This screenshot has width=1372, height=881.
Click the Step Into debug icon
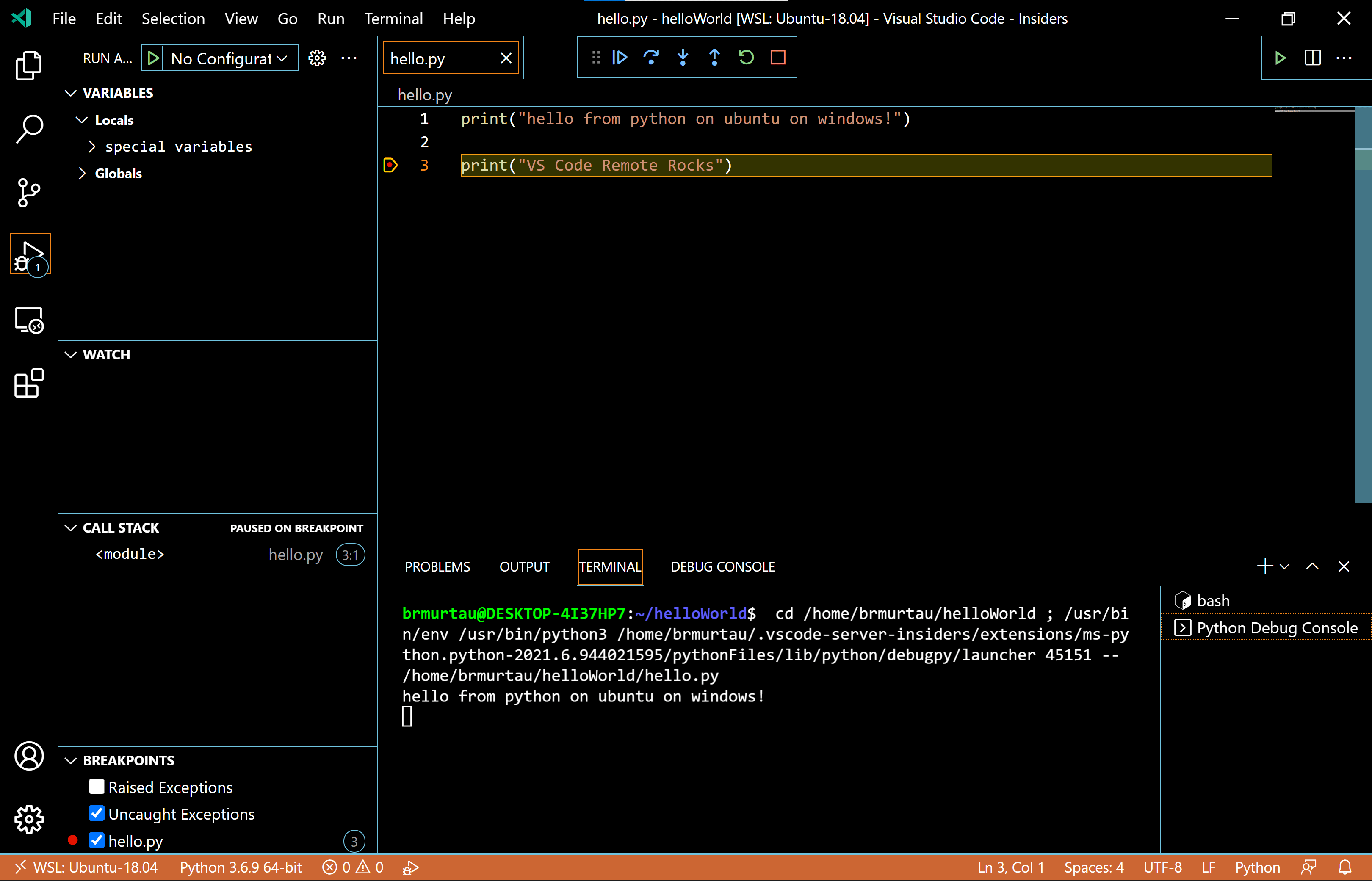(x=683, y=58)
